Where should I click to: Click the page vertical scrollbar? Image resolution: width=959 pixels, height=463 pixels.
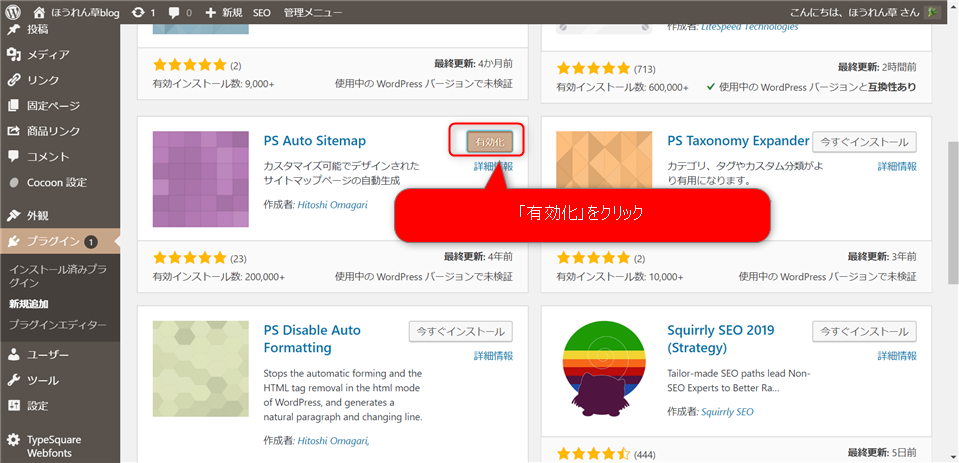click(953, 214)
